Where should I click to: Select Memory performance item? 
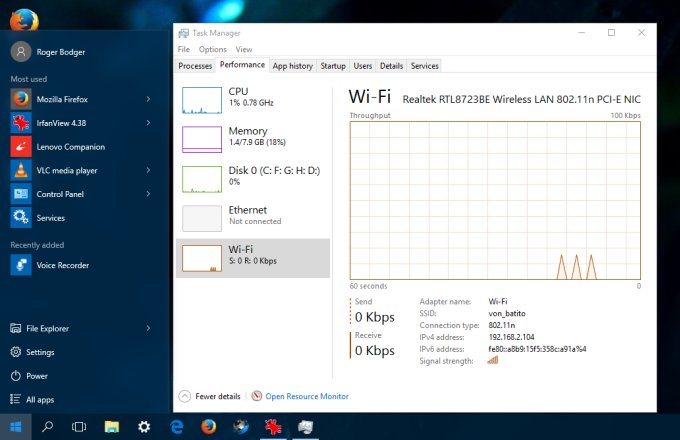(x=253, y=139)
